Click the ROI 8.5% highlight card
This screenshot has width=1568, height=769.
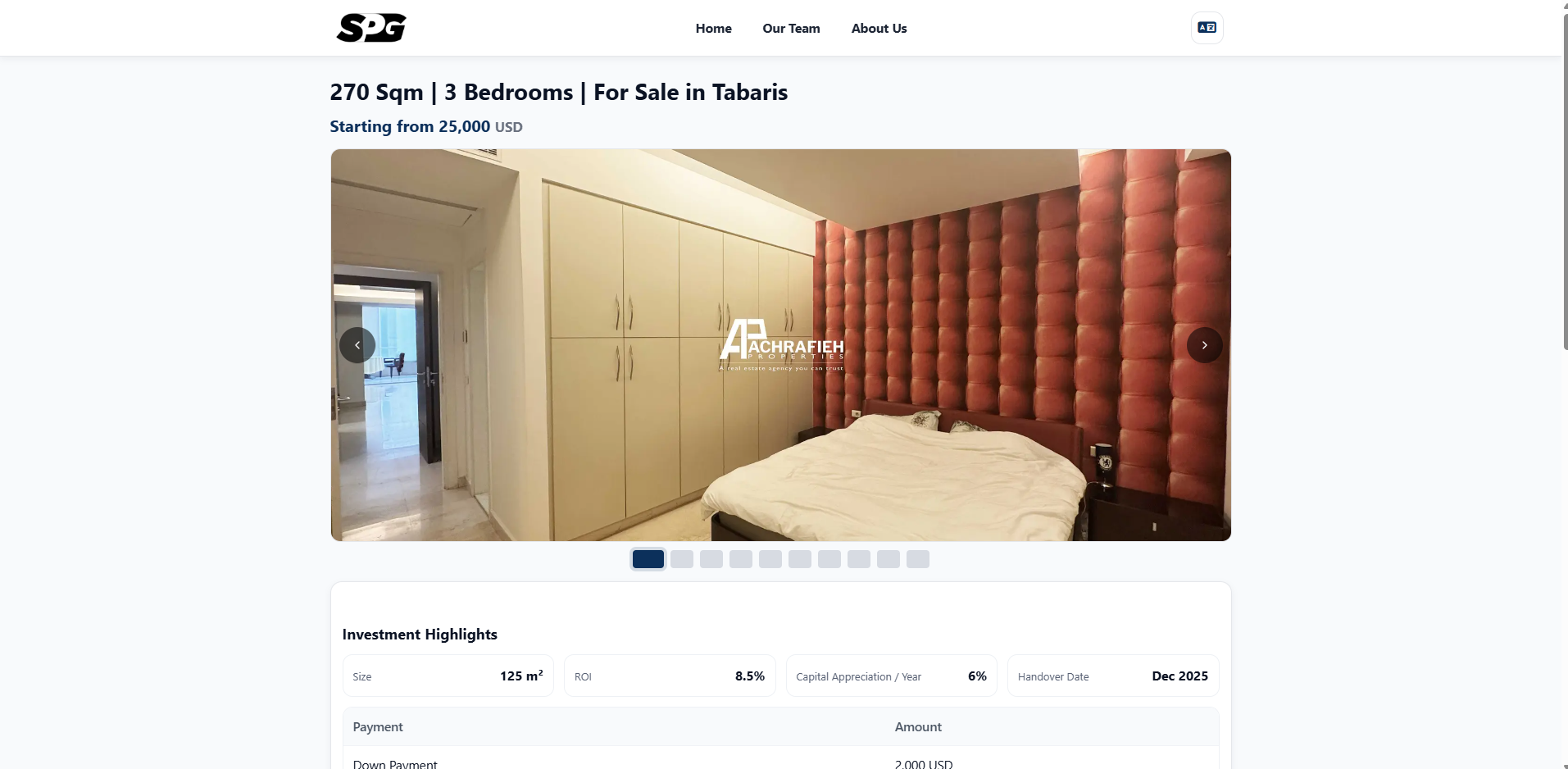tap(670, 676)
